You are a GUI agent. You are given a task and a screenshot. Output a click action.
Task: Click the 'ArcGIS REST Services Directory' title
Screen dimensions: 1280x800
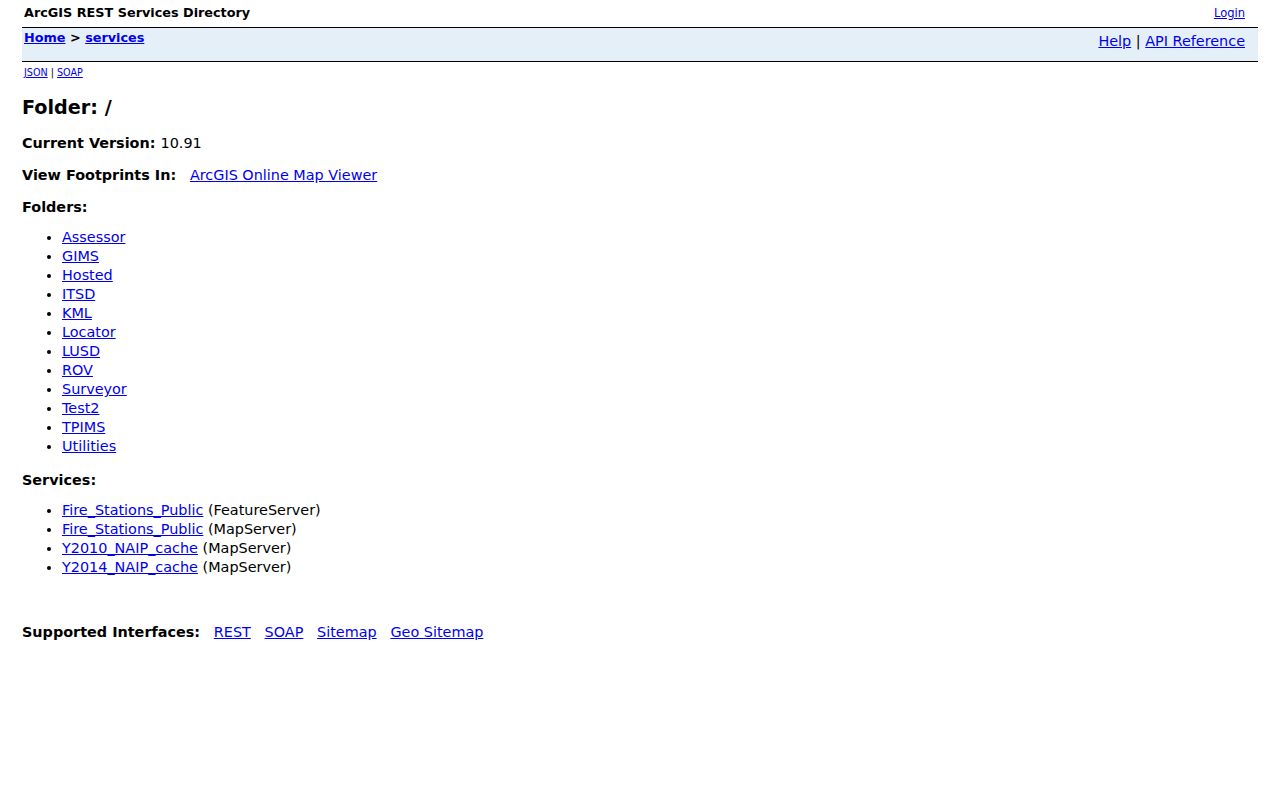tap(137, 13)
